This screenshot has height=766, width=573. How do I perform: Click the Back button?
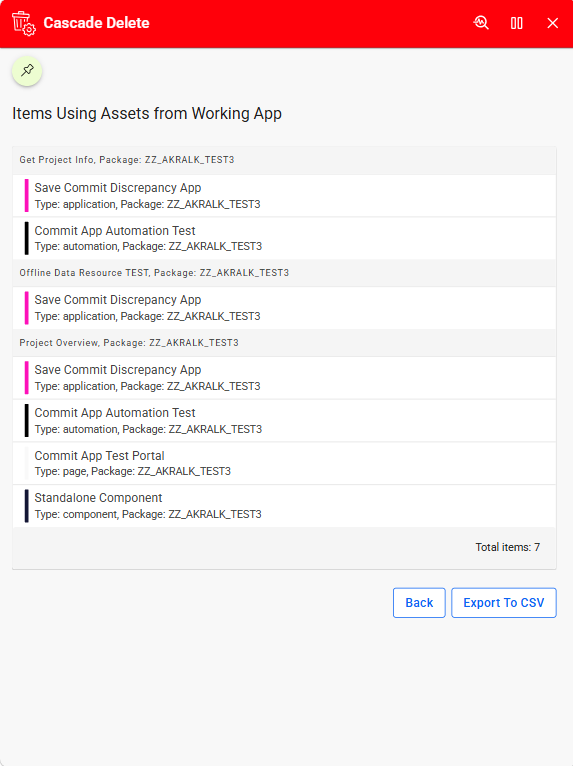pos(419,602)
